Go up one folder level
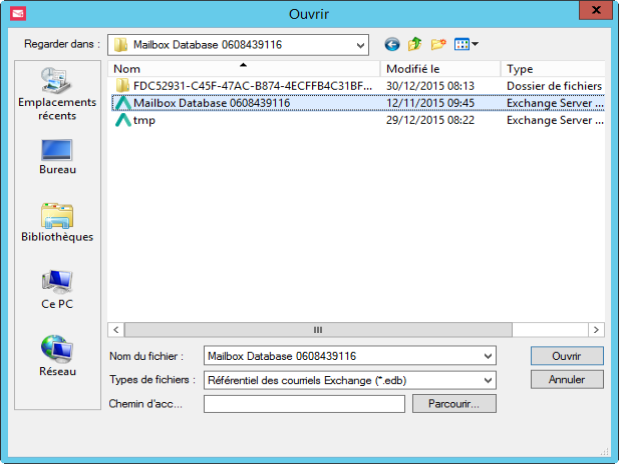This screenshot has height=464, width=619. tap(415, 44)
